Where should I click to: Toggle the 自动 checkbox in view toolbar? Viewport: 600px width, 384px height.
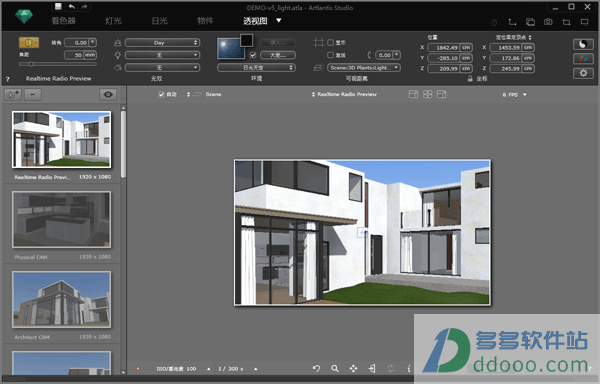161,94
